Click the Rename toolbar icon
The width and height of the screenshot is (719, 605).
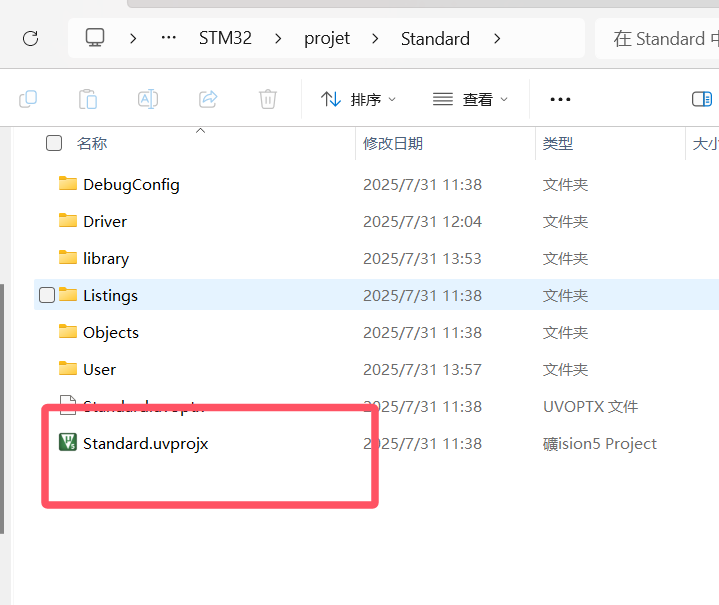[148, 99]
